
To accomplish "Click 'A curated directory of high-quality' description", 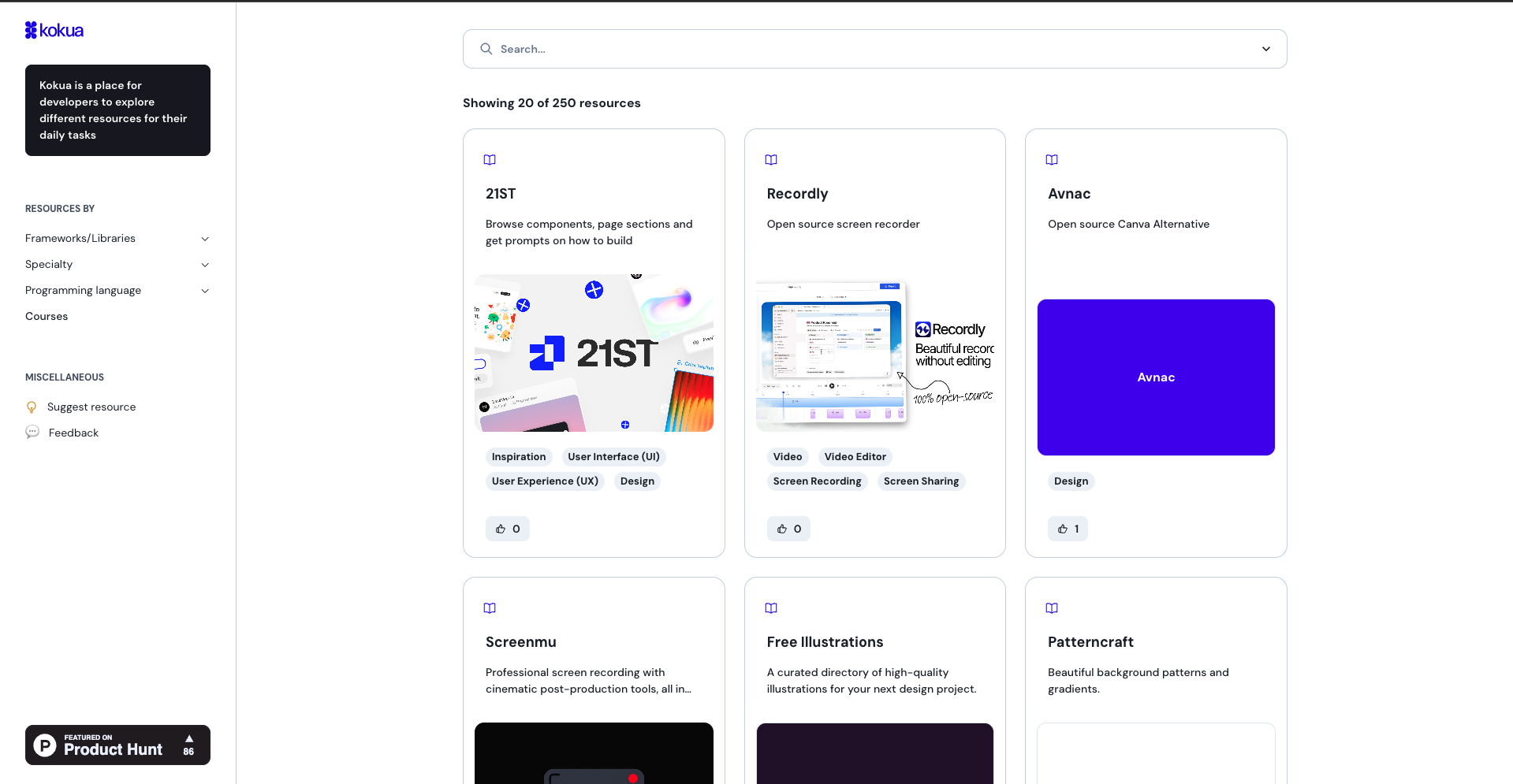I will click(x=871, y=681).
